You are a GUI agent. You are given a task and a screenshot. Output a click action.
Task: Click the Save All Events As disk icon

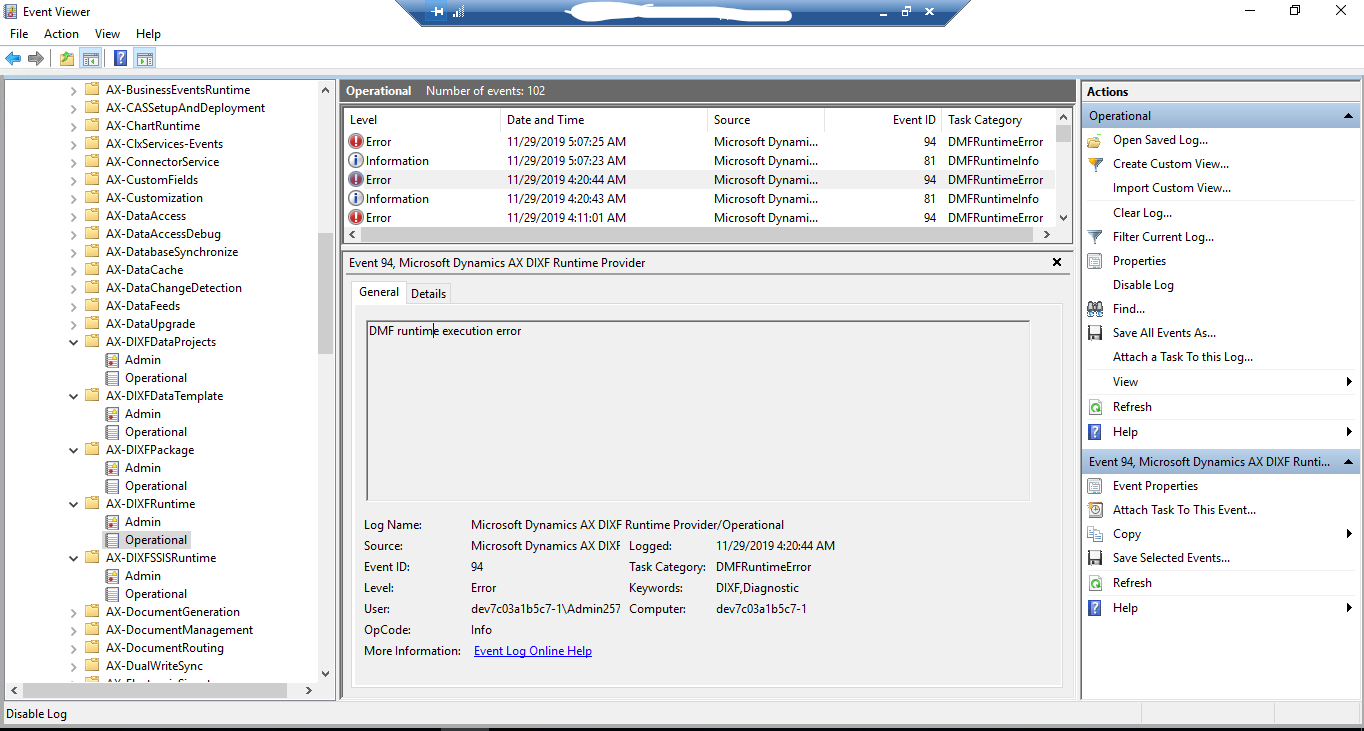click(1095, 333)
